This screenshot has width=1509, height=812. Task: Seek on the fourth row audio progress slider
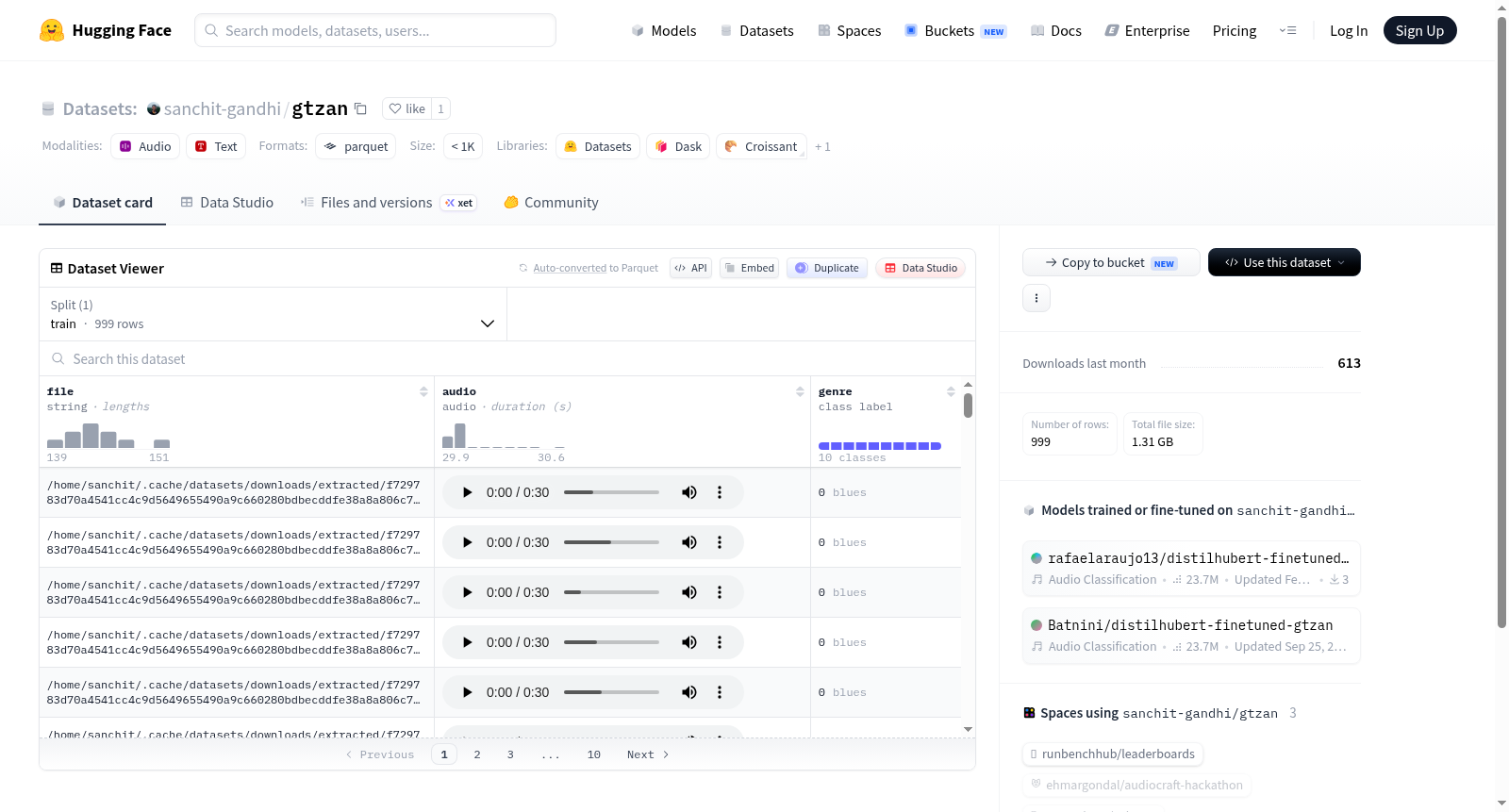click(611, 642)
